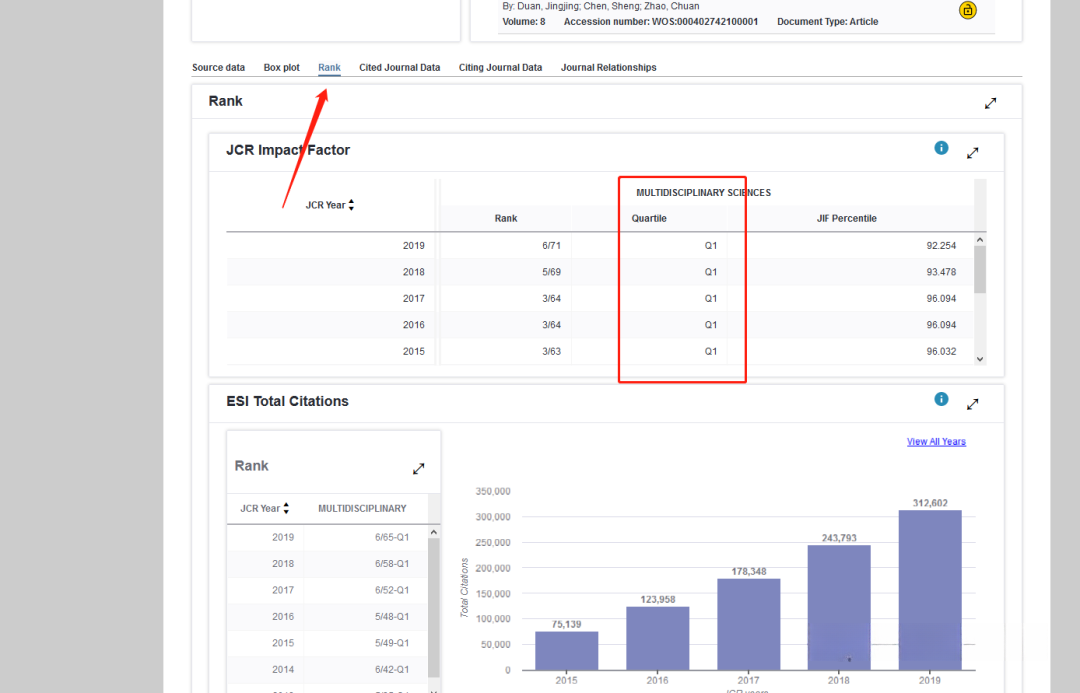Click the MULTIDISCIPLINARY SCIENCES category header
This screenshot has width=1080, height=693.
click(x=703, y=193)
